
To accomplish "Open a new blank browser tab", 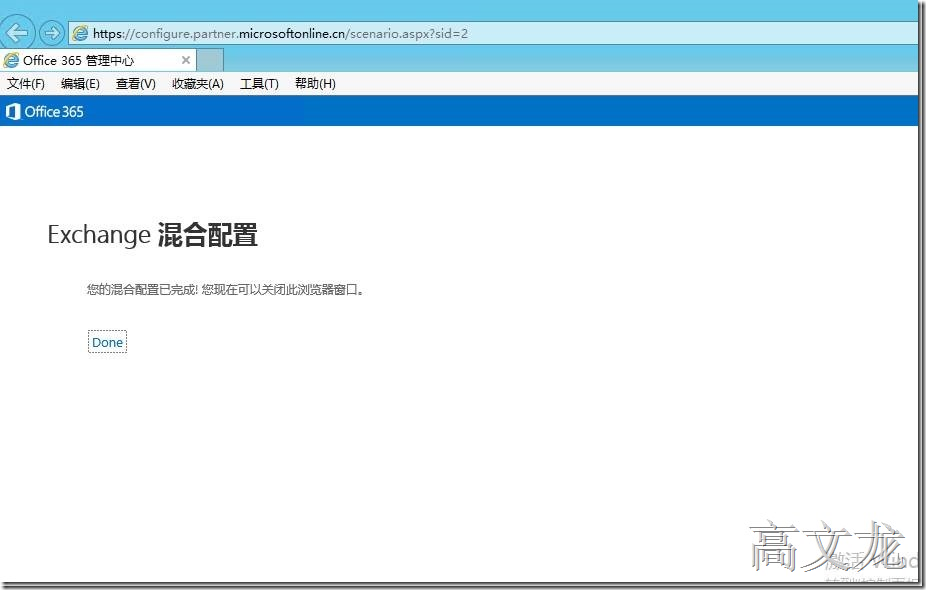I will tap(210, 60).
